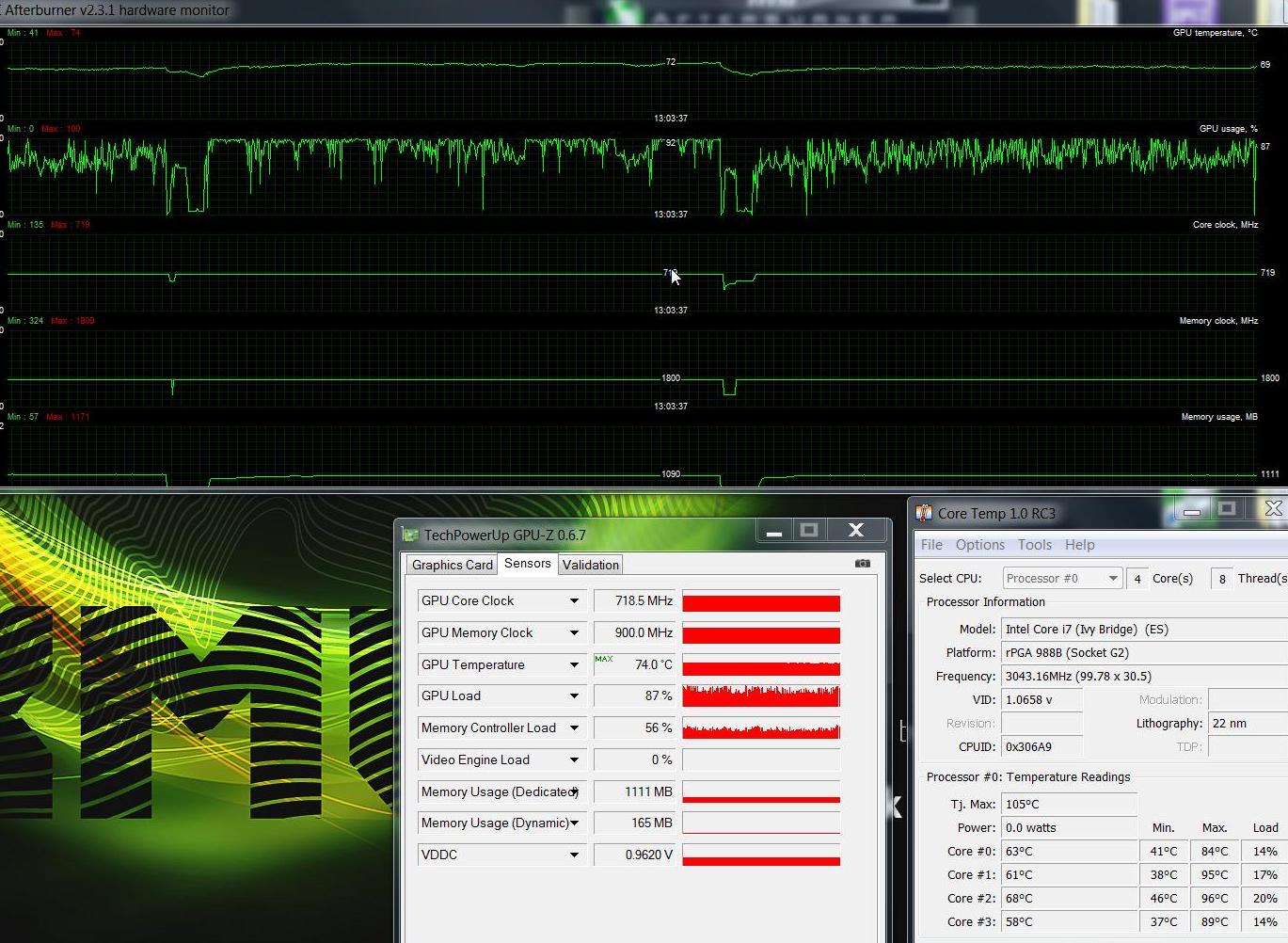
Task: Click the 1111 MB dedicated memory value
Action: coord(634,791)
